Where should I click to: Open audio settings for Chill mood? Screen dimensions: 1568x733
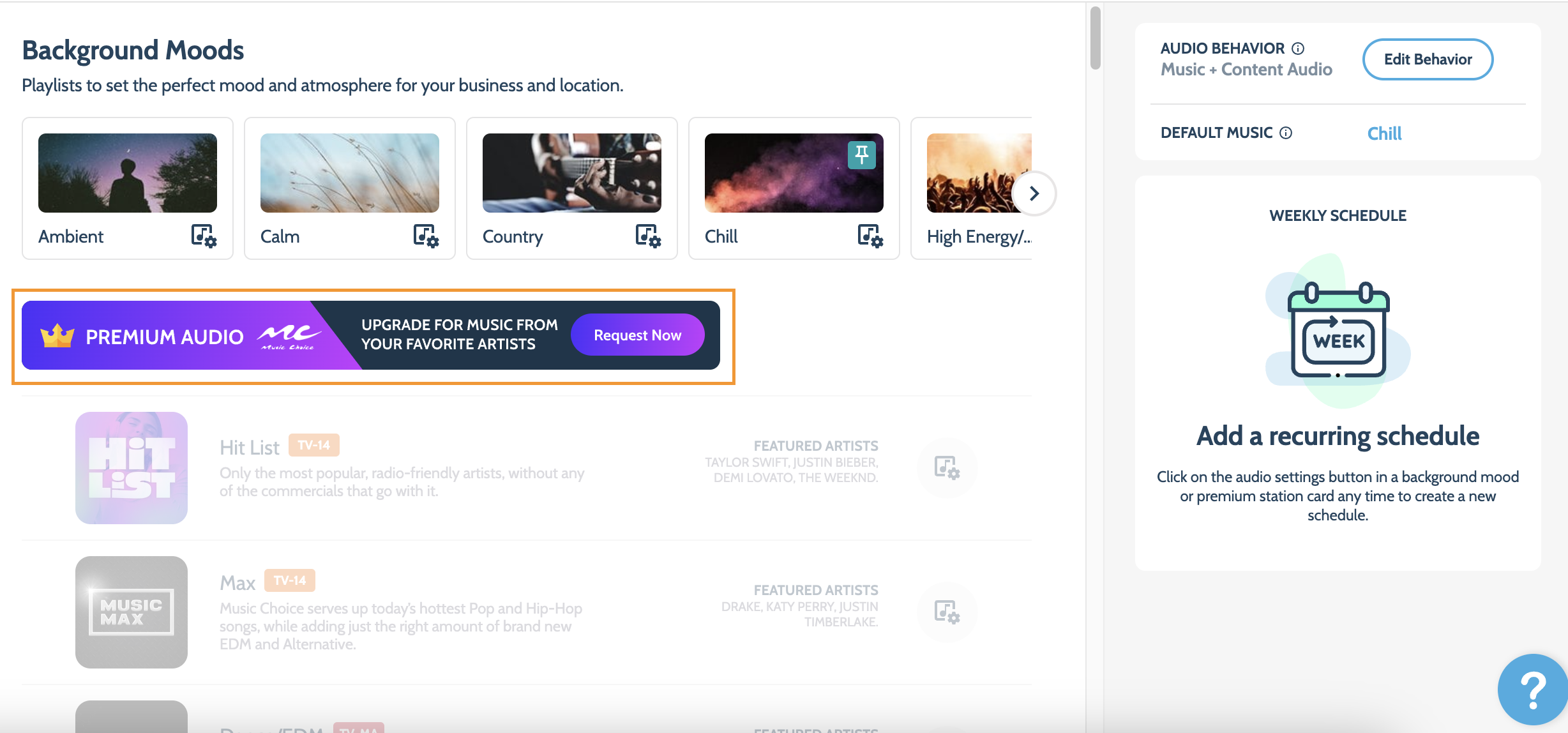coord(871,236)
